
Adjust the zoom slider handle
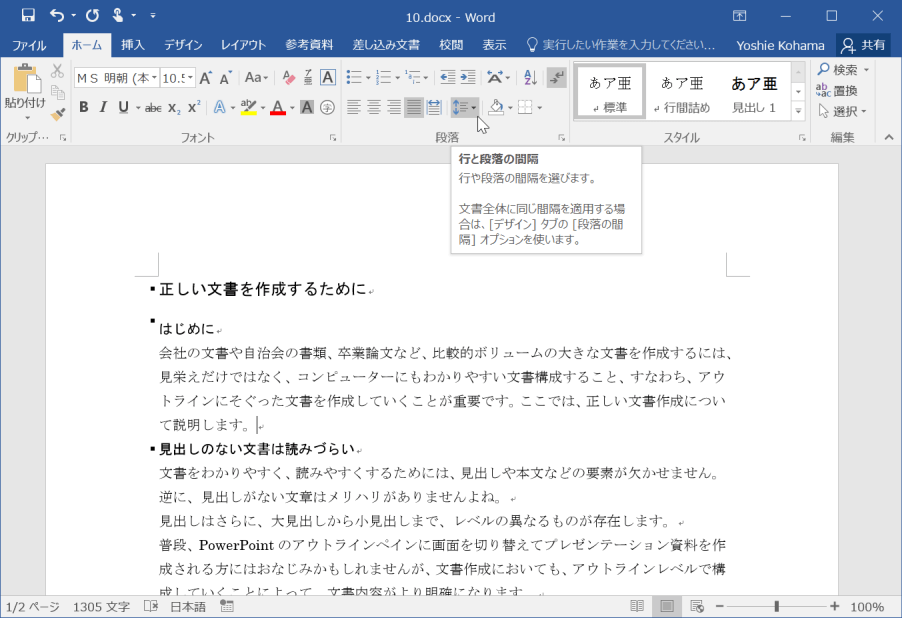click(777, 606)
